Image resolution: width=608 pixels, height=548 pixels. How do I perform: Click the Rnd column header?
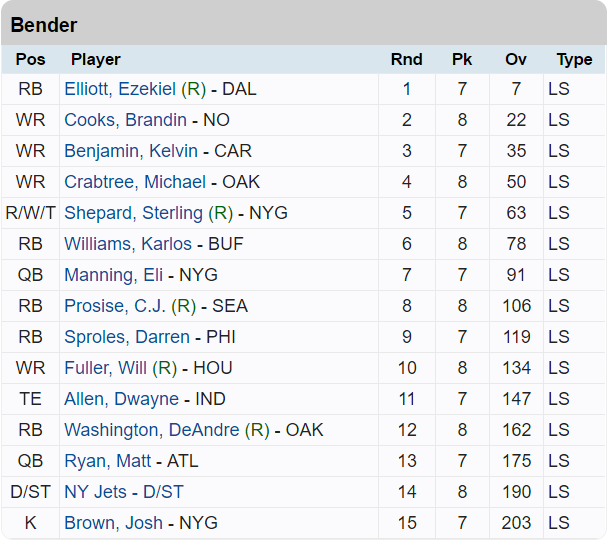pyautogui.click(x=406, y=60)
